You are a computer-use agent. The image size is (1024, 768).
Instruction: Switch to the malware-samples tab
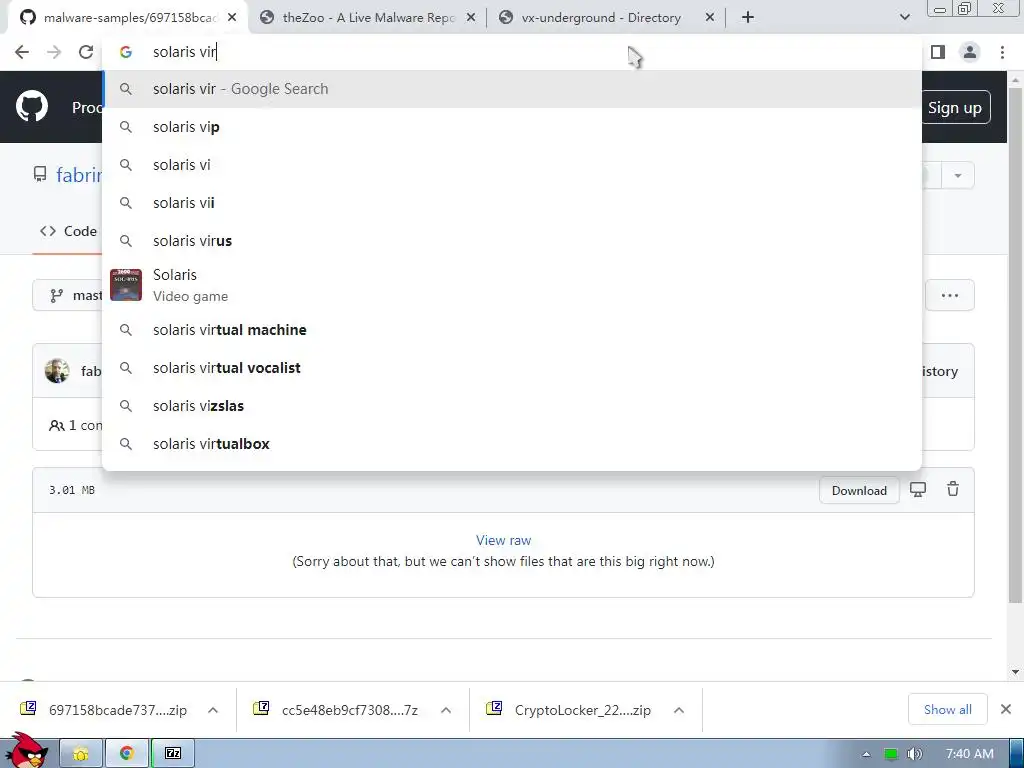[x=129, y=18]
